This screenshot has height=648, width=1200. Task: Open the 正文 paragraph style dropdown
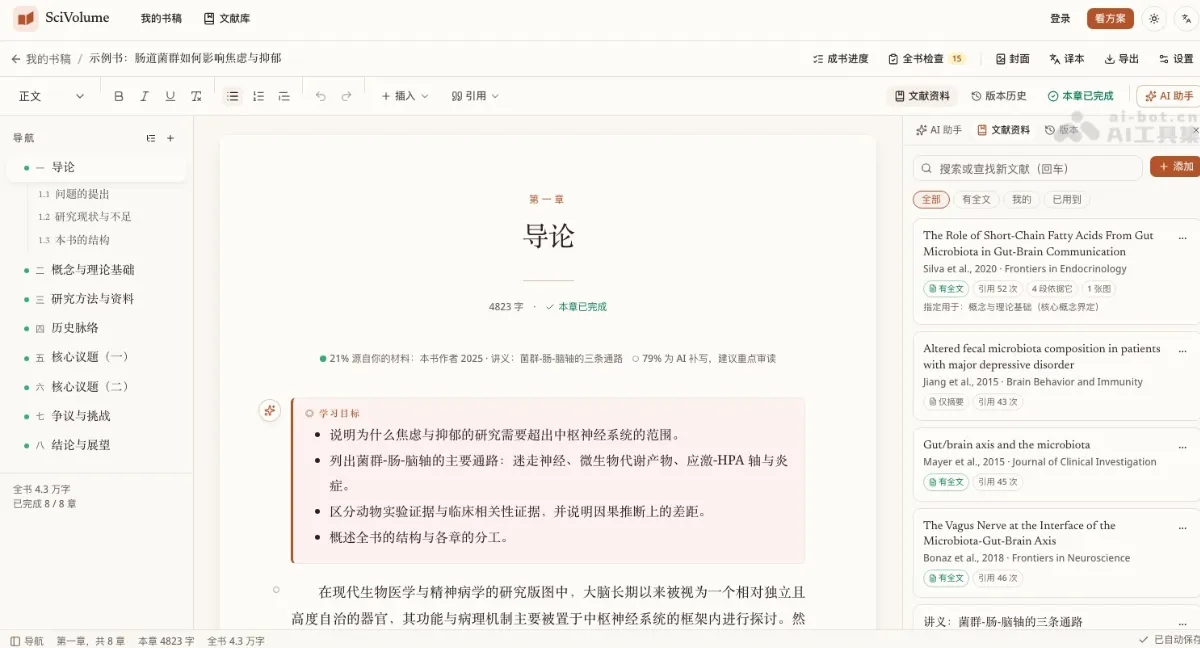52,96
